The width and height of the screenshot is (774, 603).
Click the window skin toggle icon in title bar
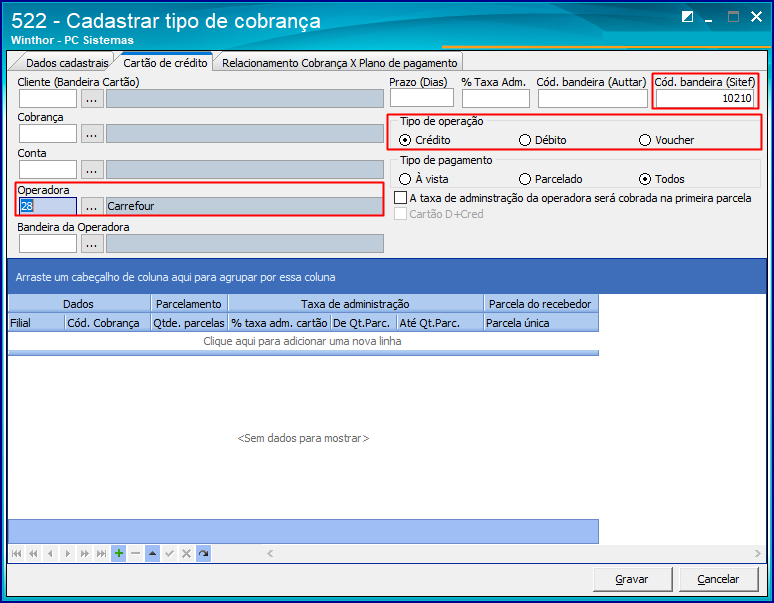[x=687, y=17]
